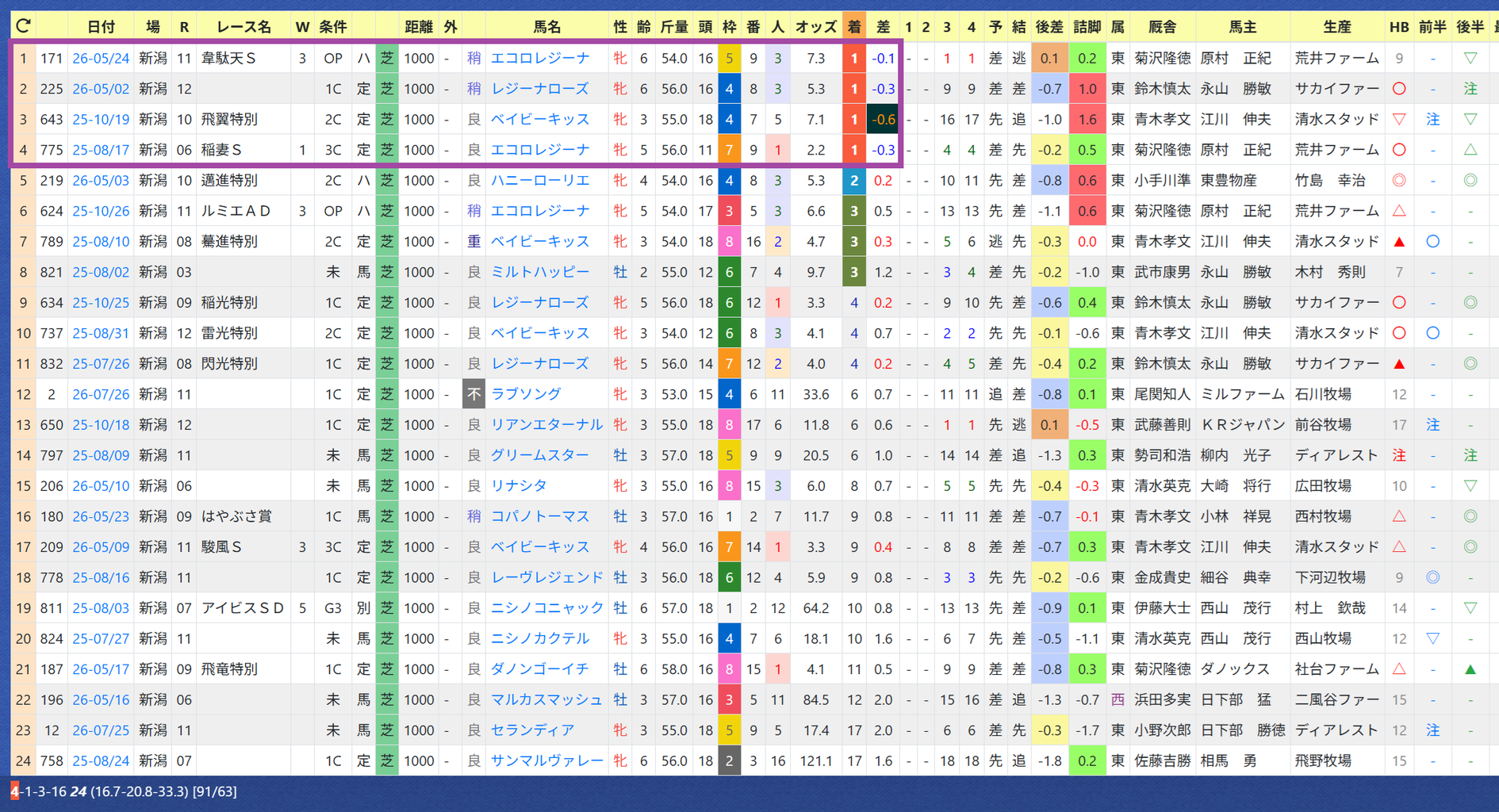Click the 後差 column header
Screen dimensions: 1499x812
coord(1049,26)
